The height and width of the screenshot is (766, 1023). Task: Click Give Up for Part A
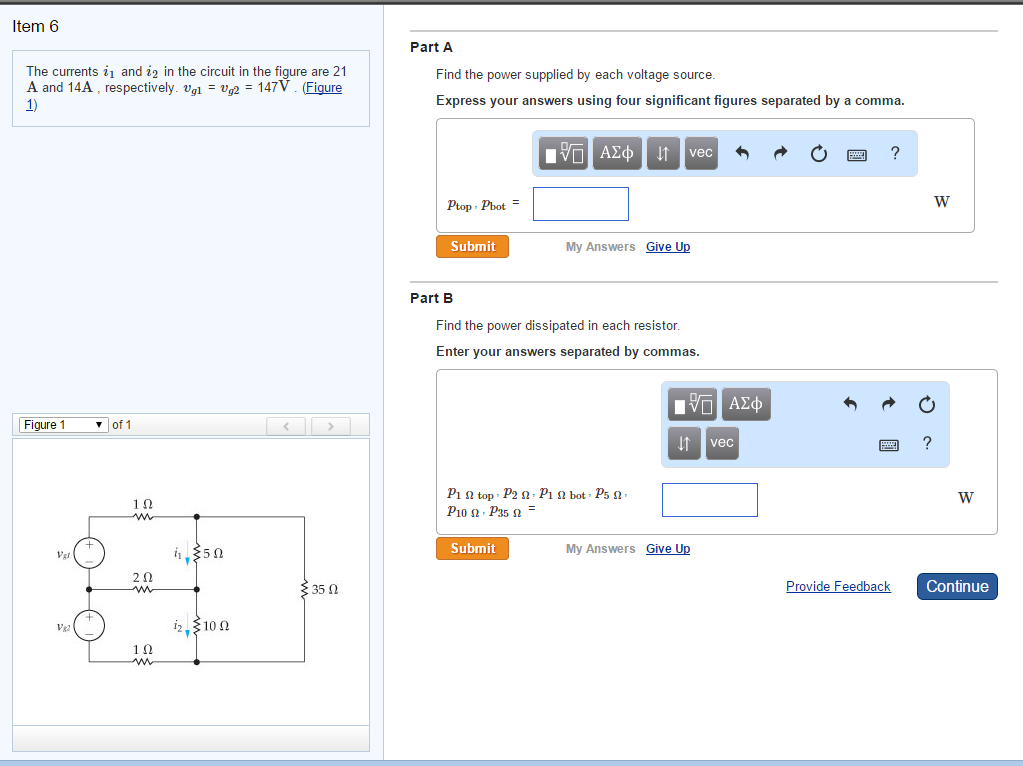tap(667, 246)
